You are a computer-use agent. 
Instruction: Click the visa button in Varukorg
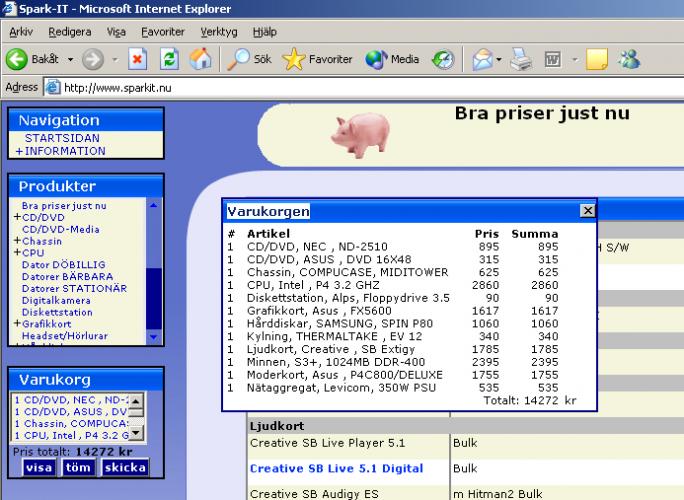[x=39, y=467]
